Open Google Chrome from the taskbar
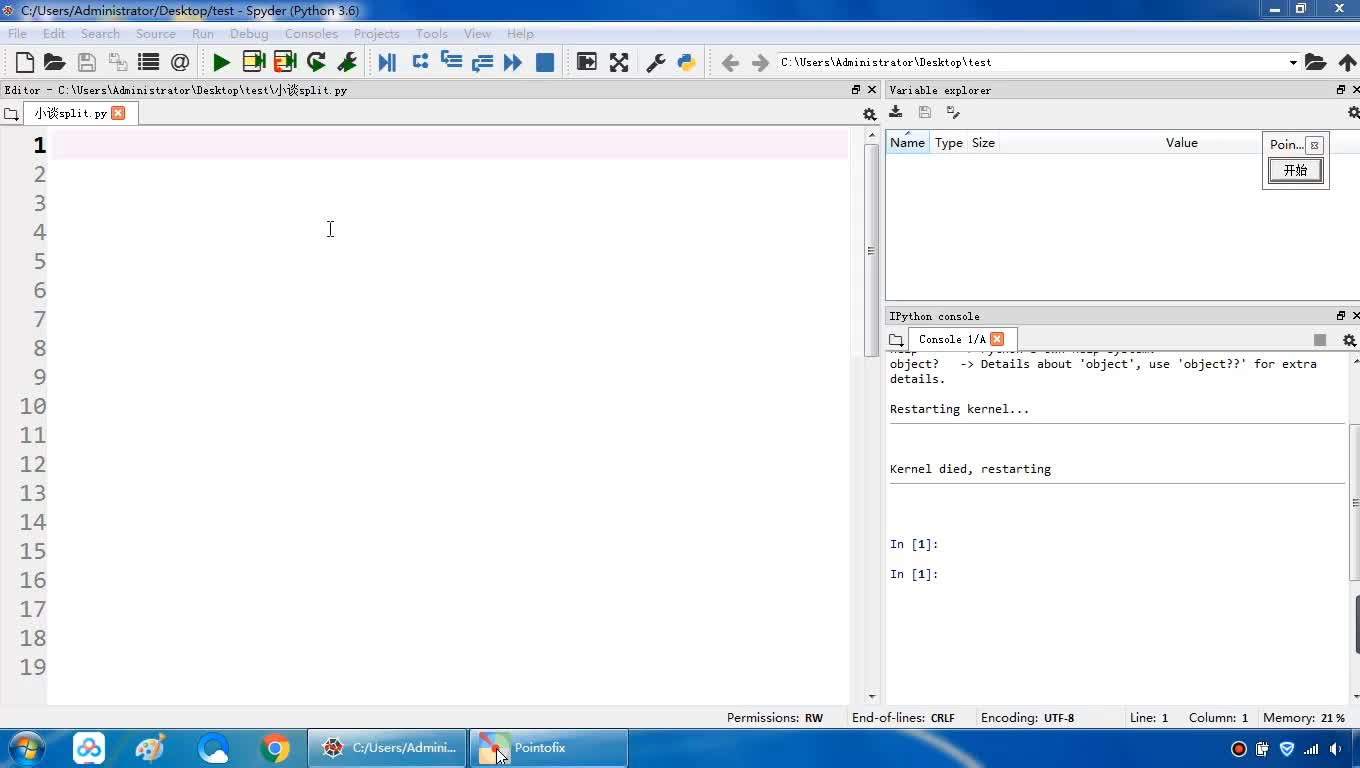 click(x=275, y=748)
